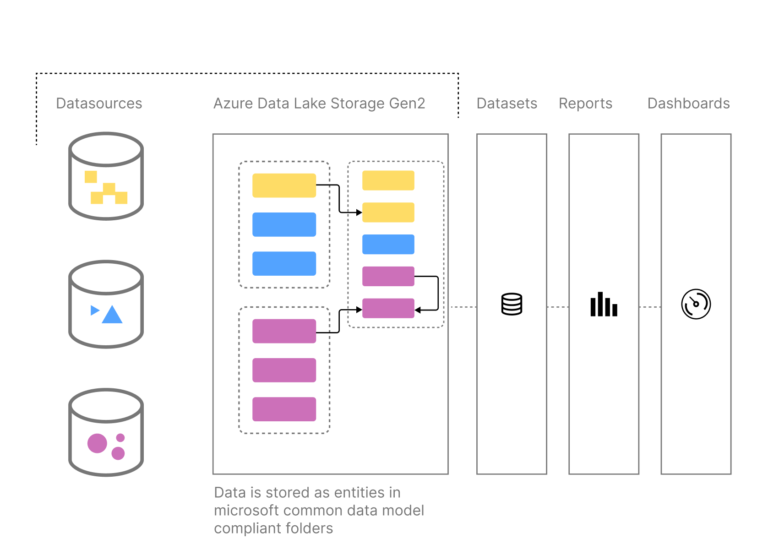
Task: Click the Dashboards gauge icon
Action: pos(696,304)
